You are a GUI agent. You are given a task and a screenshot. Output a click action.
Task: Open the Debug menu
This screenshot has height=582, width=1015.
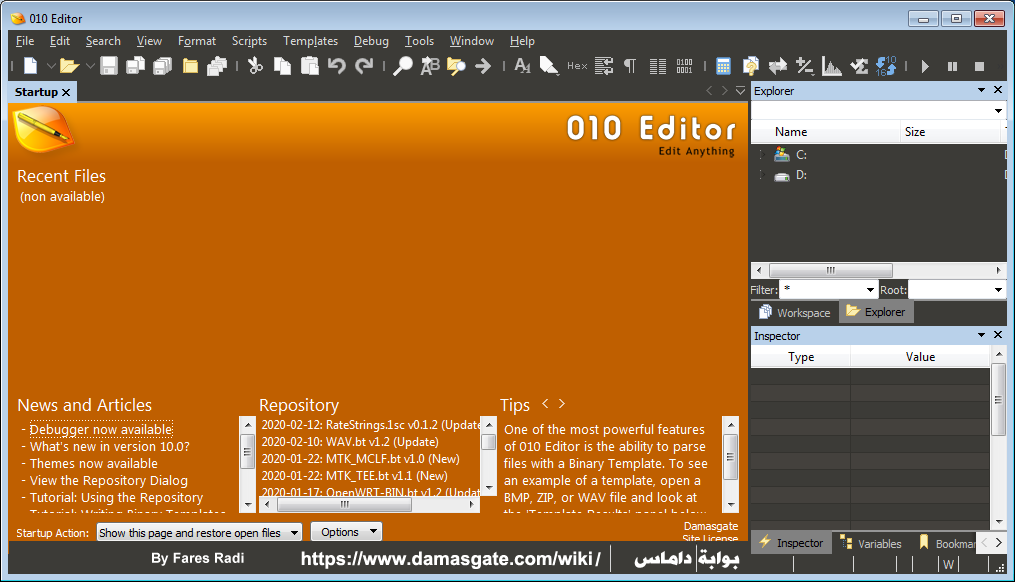coord(371,41)
